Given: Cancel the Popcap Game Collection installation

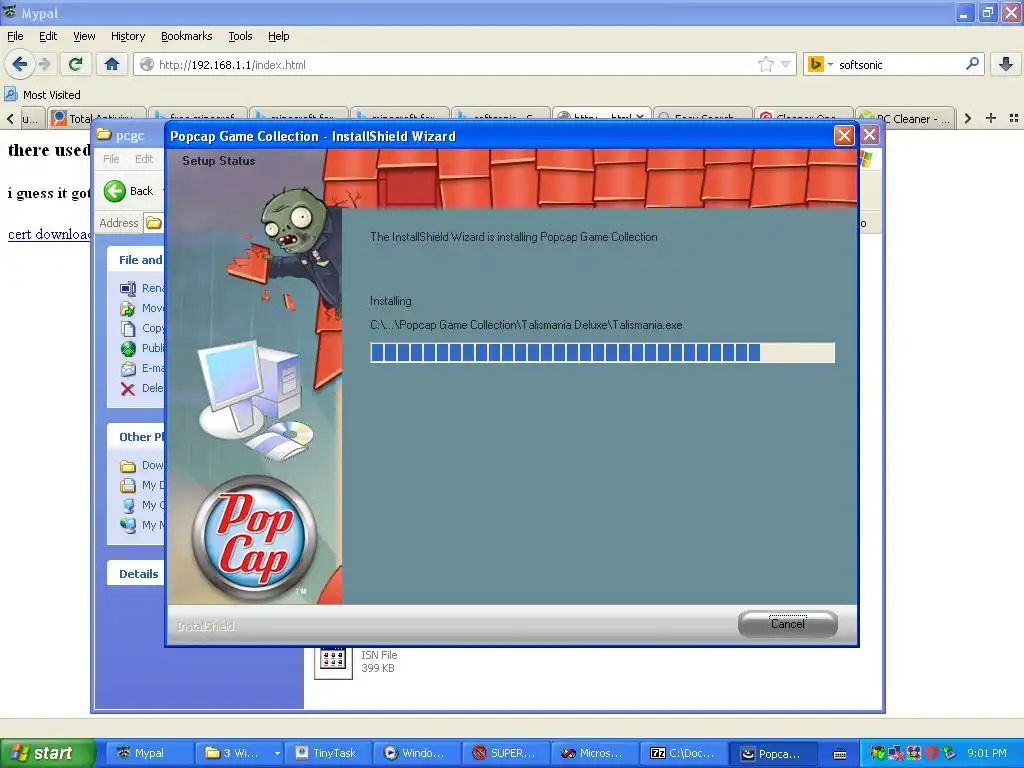Looking at the screenshot, I should (x=787, y=624).
